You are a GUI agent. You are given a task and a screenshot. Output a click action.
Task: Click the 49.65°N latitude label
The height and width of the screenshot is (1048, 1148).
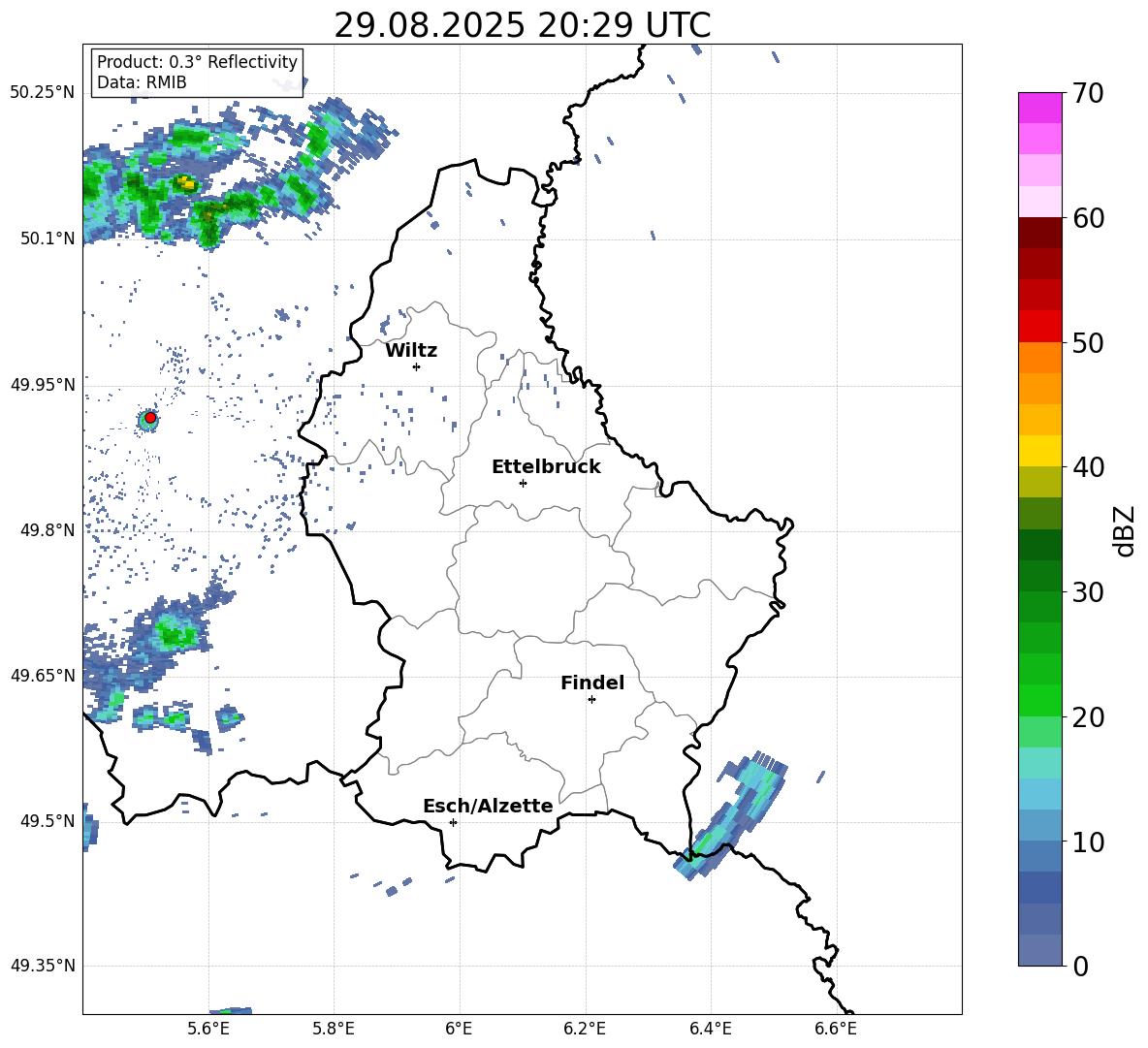43,675
